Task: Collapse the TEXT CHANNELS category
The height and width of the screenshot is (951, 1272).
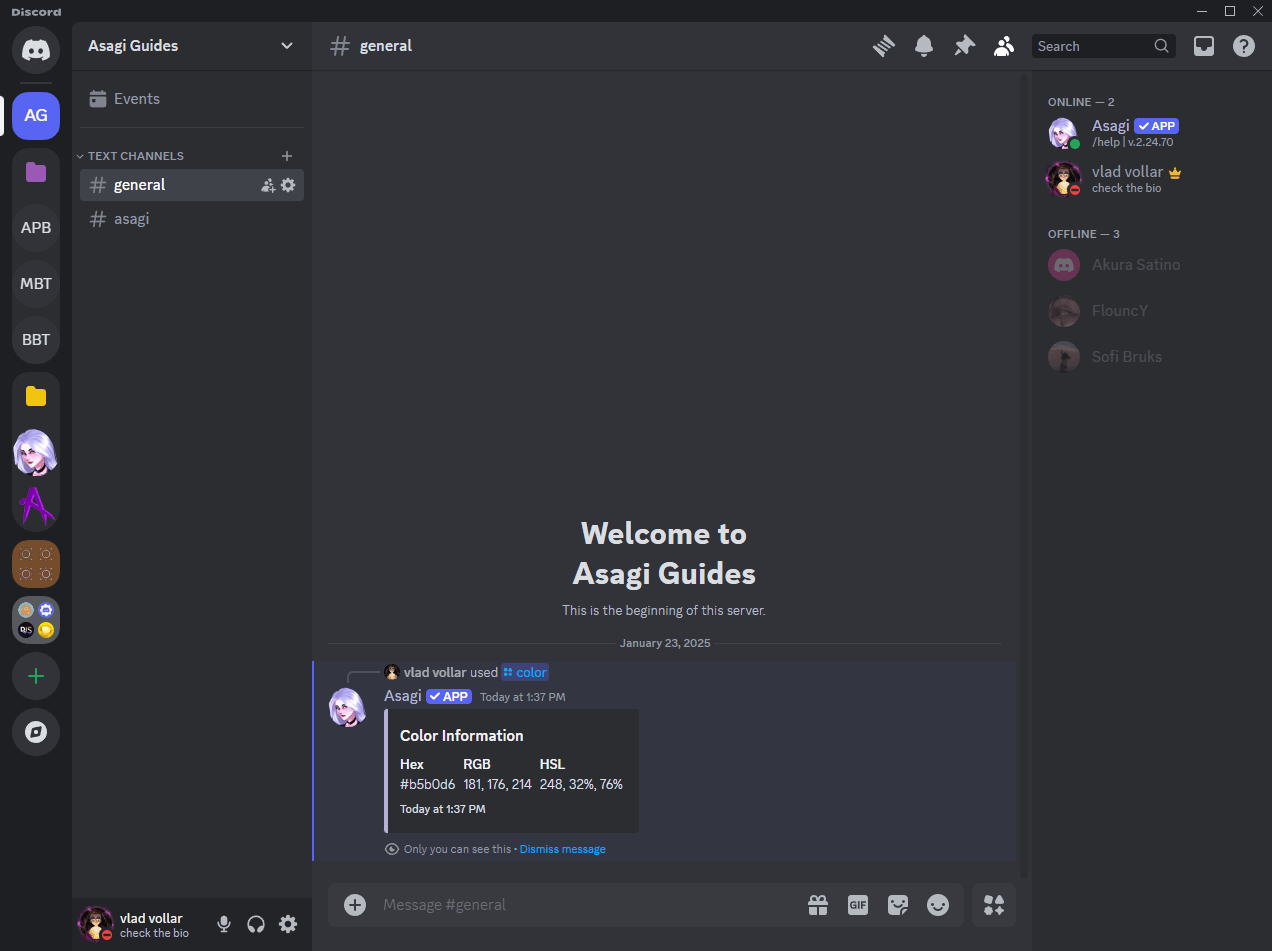Action: [x=130, y=156]
